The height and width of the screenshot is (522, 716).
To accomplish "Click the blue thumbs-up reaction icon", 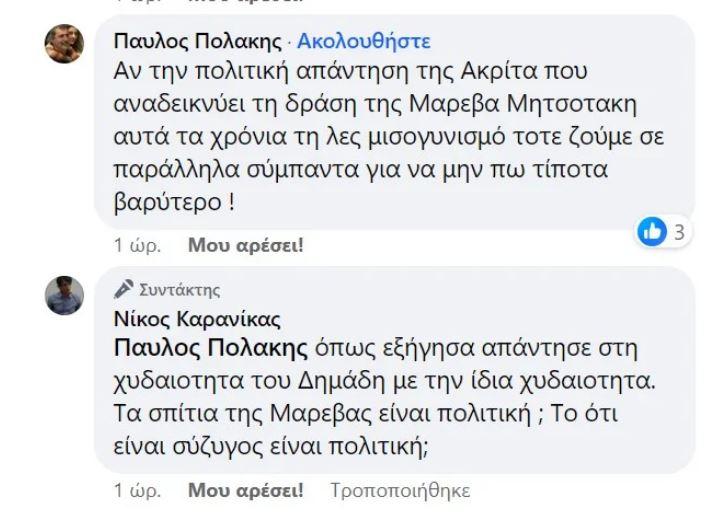I will pos(652,232).
